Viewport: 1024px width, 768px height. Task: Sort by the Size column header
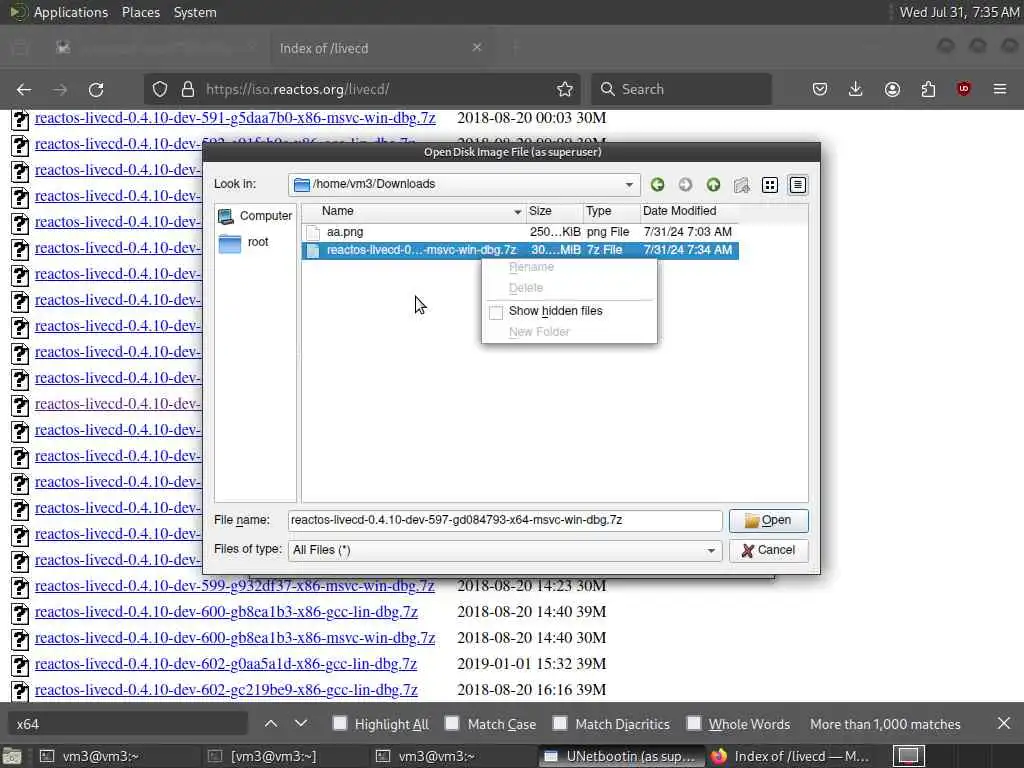554,211
